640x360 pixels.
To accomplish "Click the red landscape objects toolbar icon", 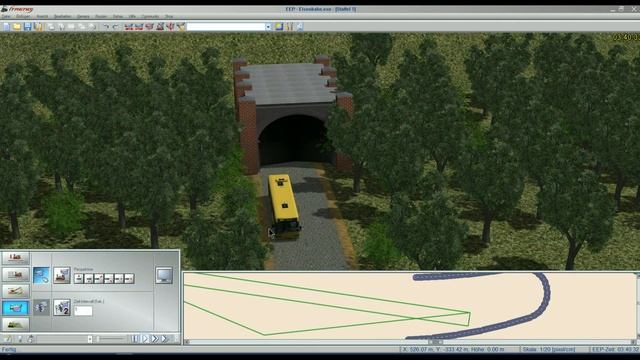I will 170,27.
